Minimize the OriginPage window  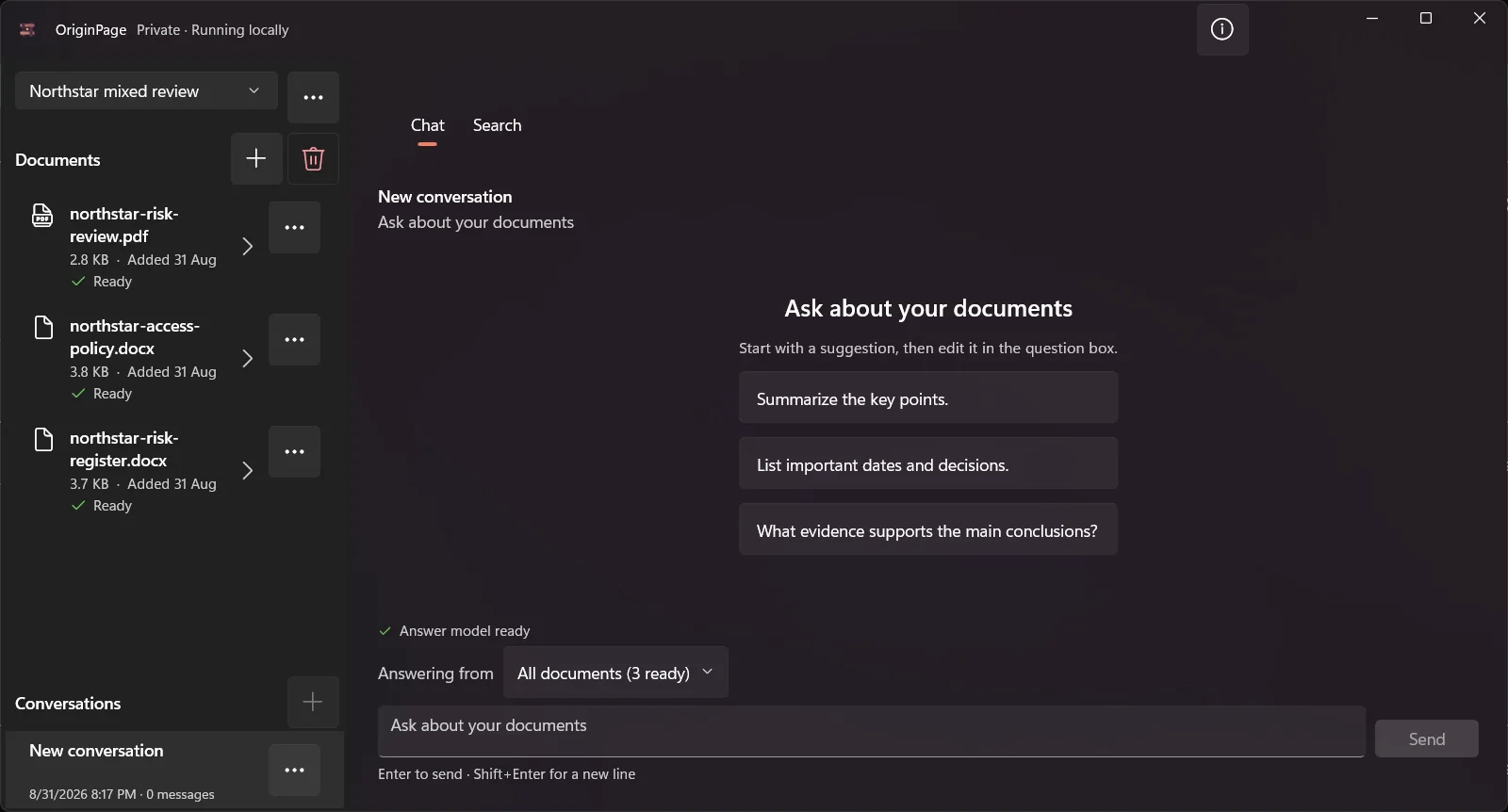(x=1372, y=18)
